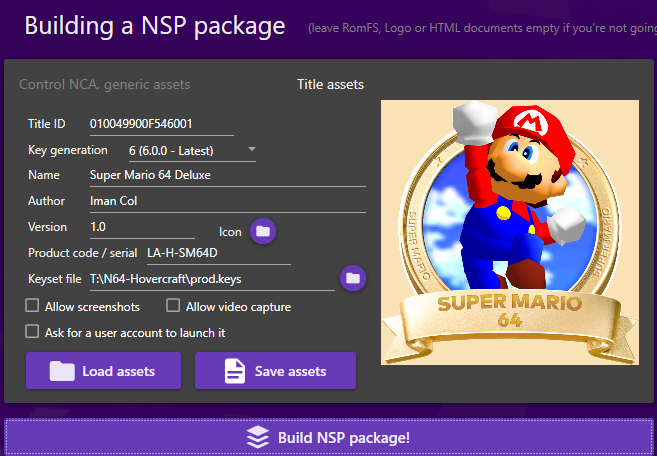
Task: Click the Title assets heading
Action: point(331,85)
